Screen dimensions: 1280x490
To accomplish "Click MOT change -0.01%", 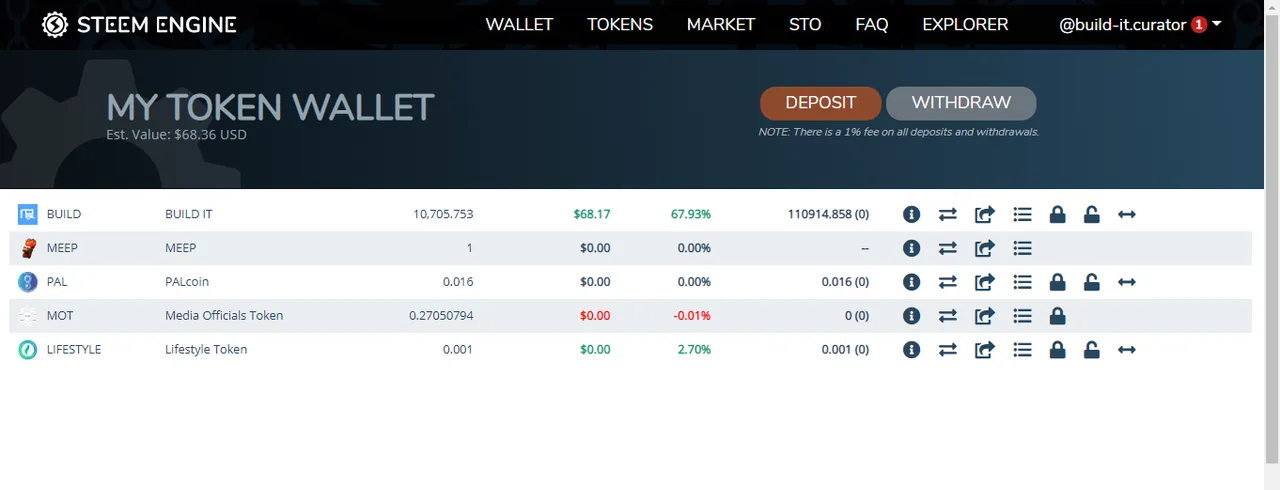I will tap(692, 316).
